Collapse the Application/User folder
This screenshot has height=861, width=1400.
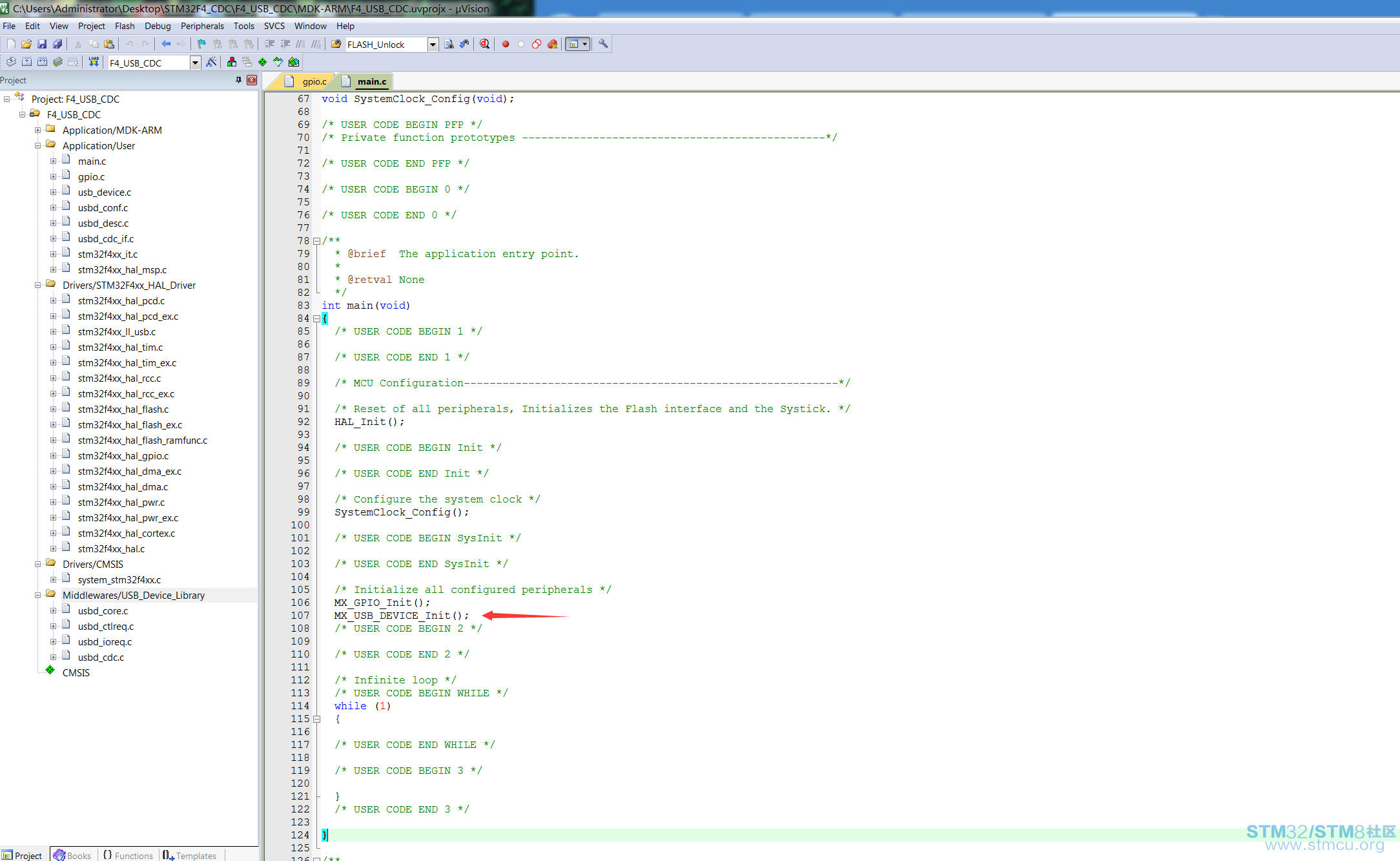[x=37, y=146]
